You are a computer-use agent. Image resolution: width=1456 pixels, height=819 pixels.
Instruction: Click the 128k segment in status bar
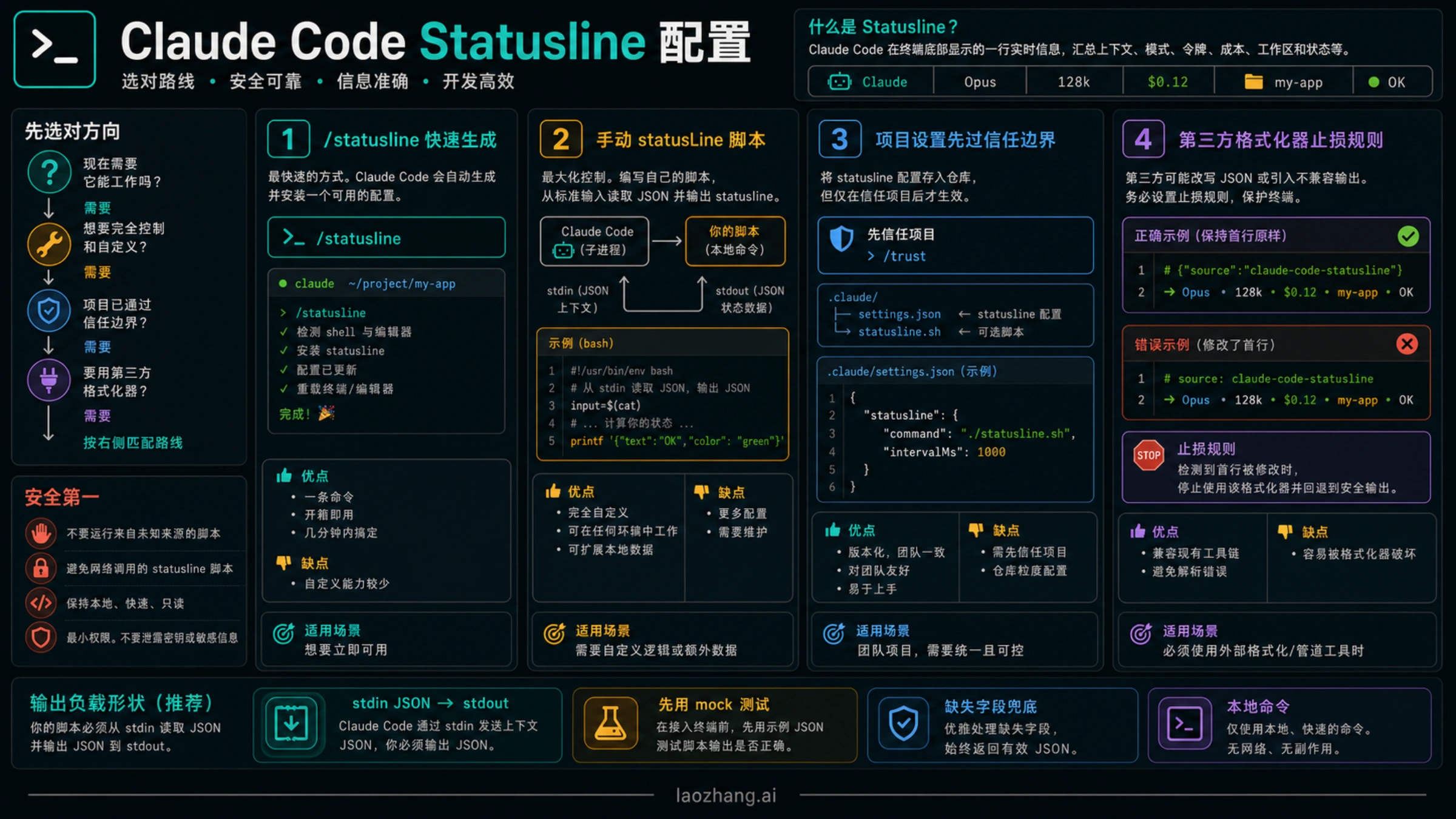[1074, 82]
